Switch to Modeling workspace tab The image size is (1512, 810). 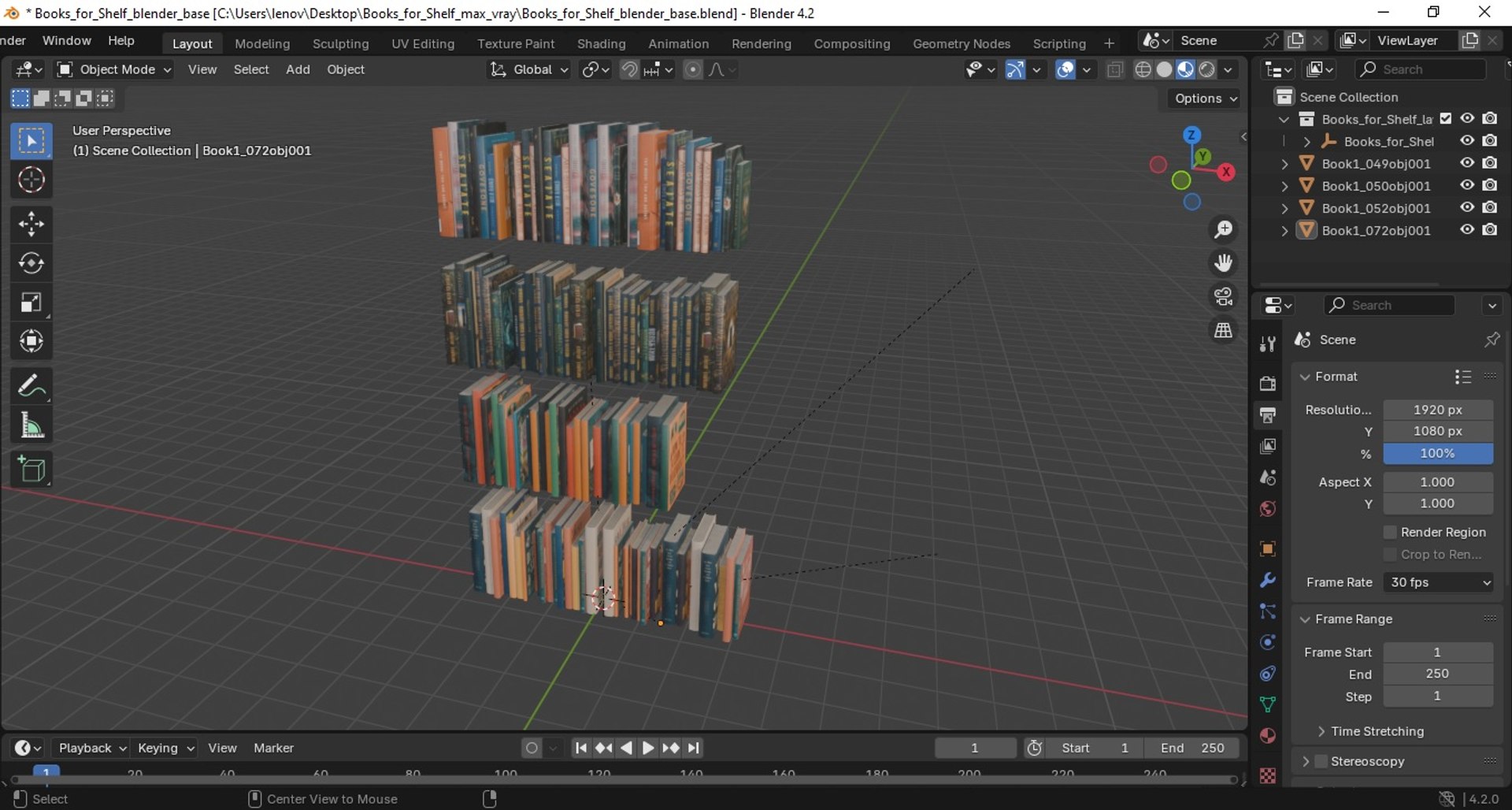[x=262, y=43]
